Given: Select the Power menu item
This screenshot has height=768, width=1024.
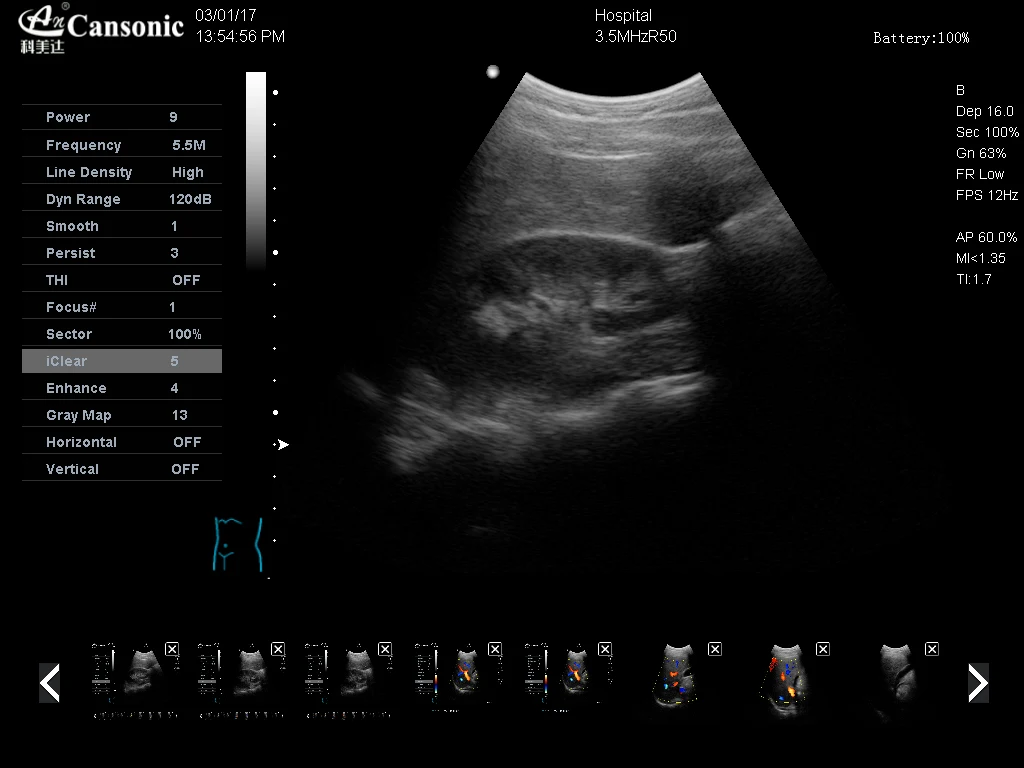Looking at the screenshot, I should coord(122,117).
